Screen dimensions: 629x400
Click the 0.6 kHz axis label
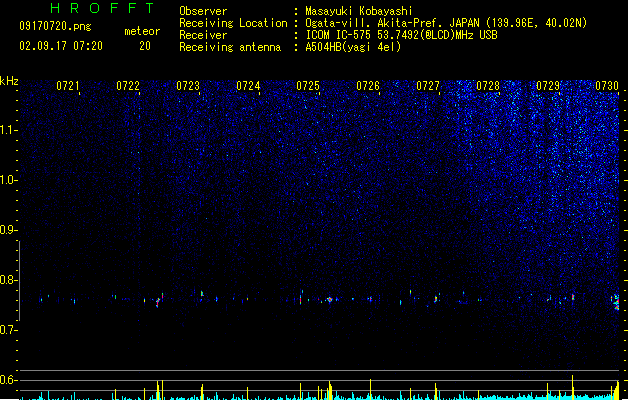pos(9,380)
